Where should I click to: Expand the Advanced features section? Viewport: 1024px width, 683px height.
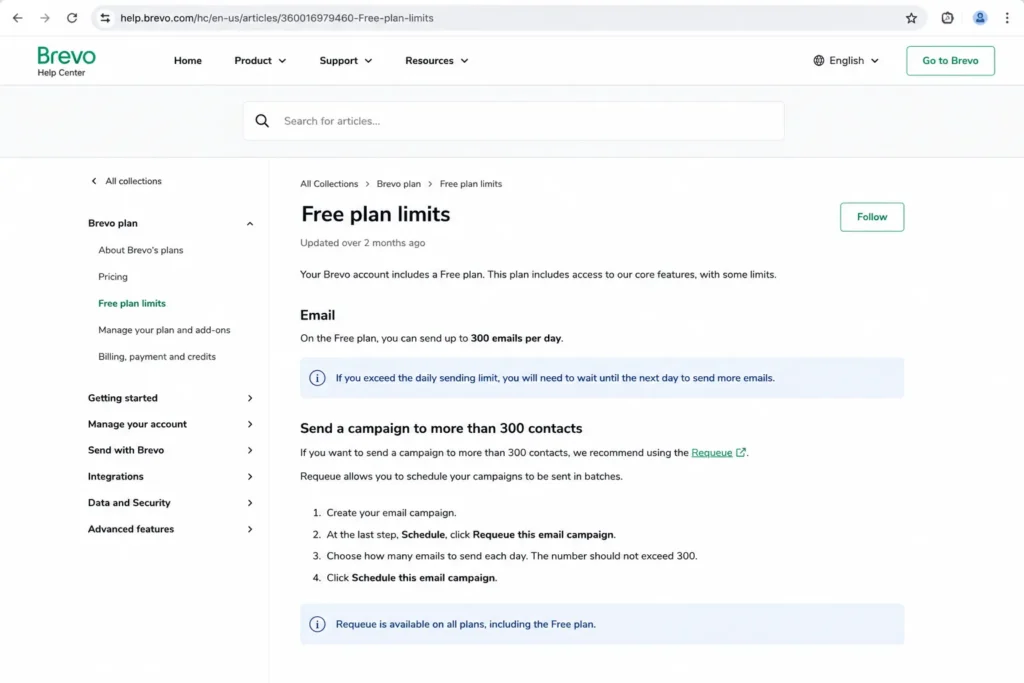click(249, 529)
